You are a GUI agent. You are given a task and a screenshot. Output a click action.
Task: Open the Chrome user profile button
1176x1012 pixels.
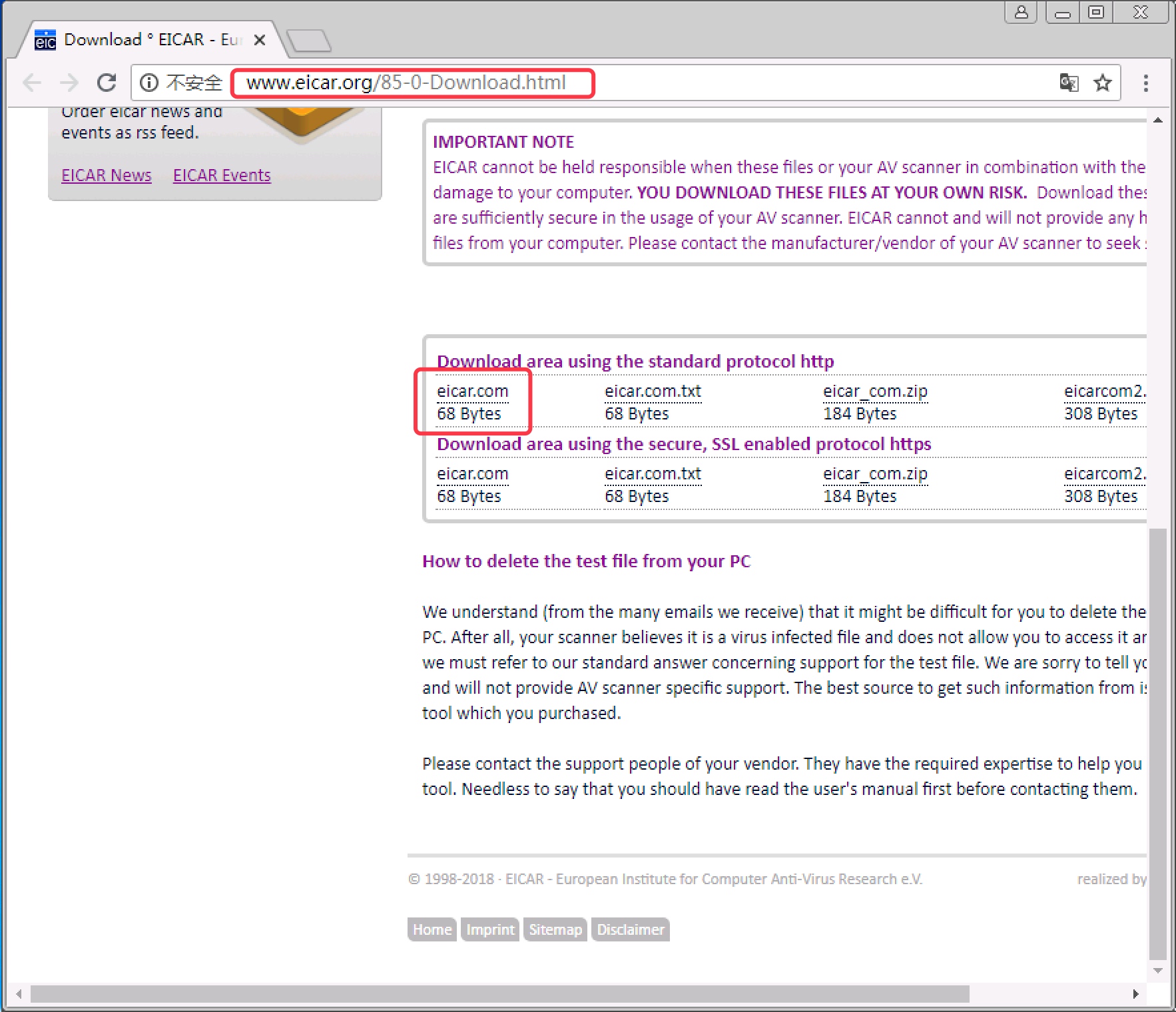tap(1021, 12)
